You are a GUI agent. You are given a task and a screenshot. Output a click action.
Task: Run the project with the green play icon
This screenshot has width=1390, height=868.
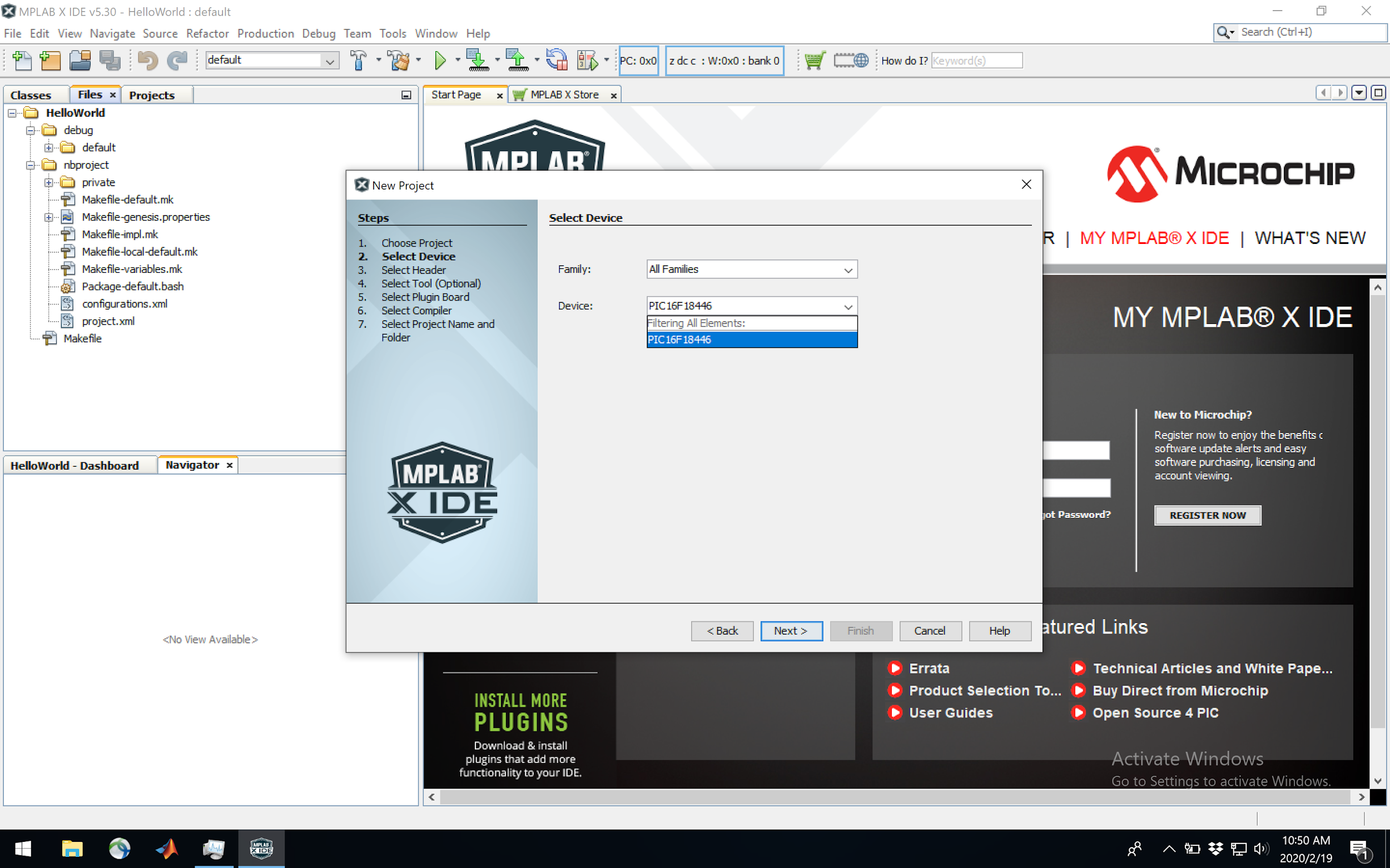pos(440,60)
